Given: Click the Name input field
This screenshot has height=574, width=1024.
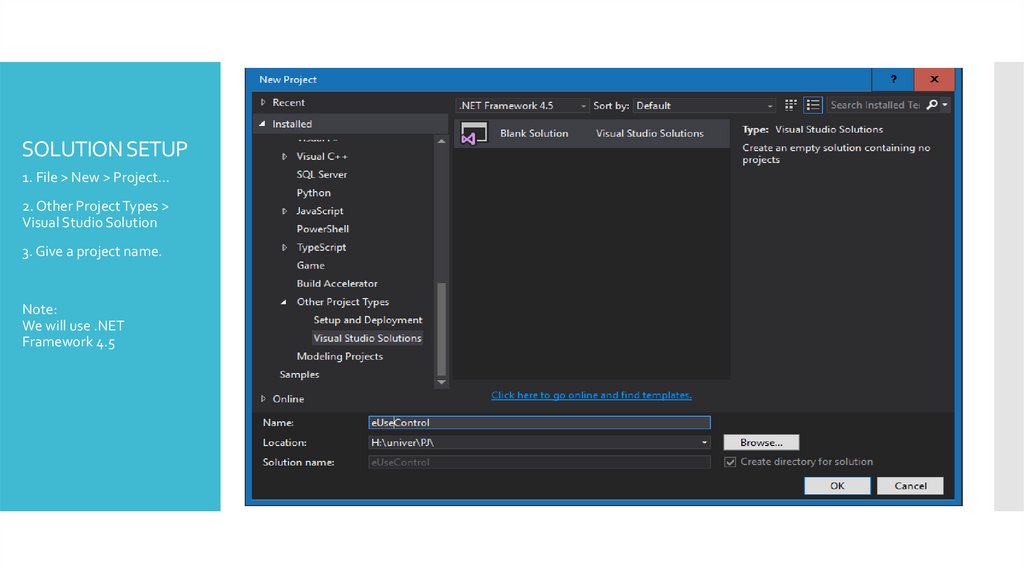Looking at the screenshot, I should tap(539, 423).
